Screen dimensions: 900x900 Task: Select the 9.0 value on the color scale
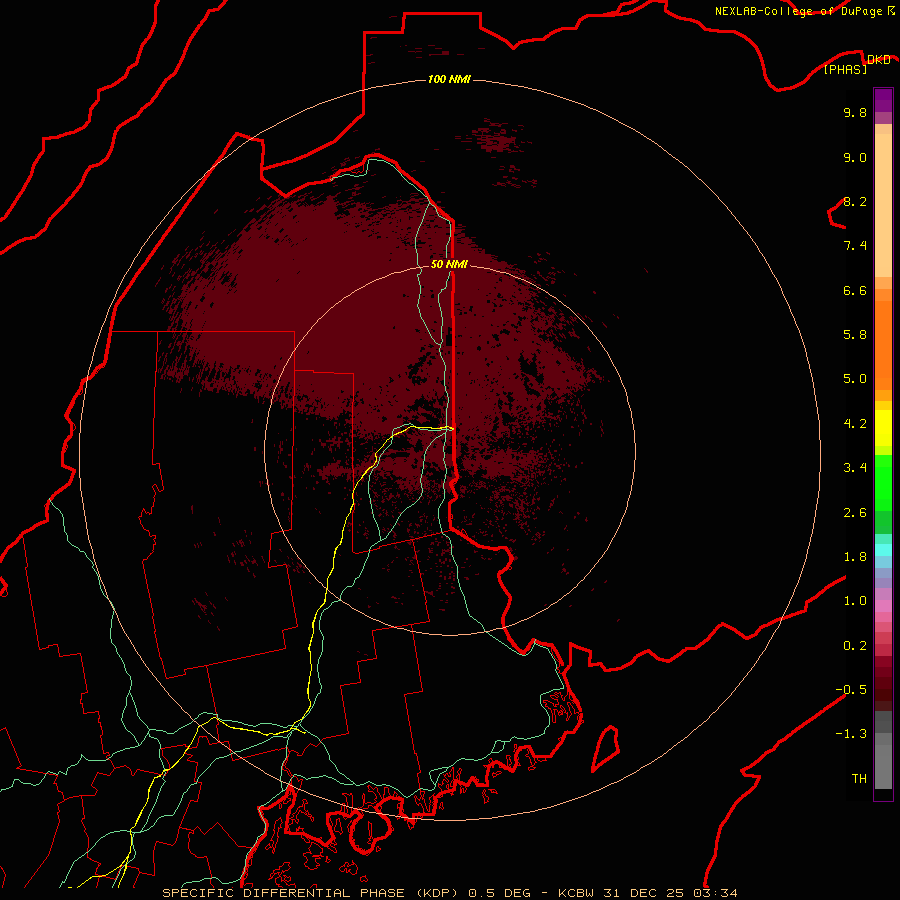[855, 157]
